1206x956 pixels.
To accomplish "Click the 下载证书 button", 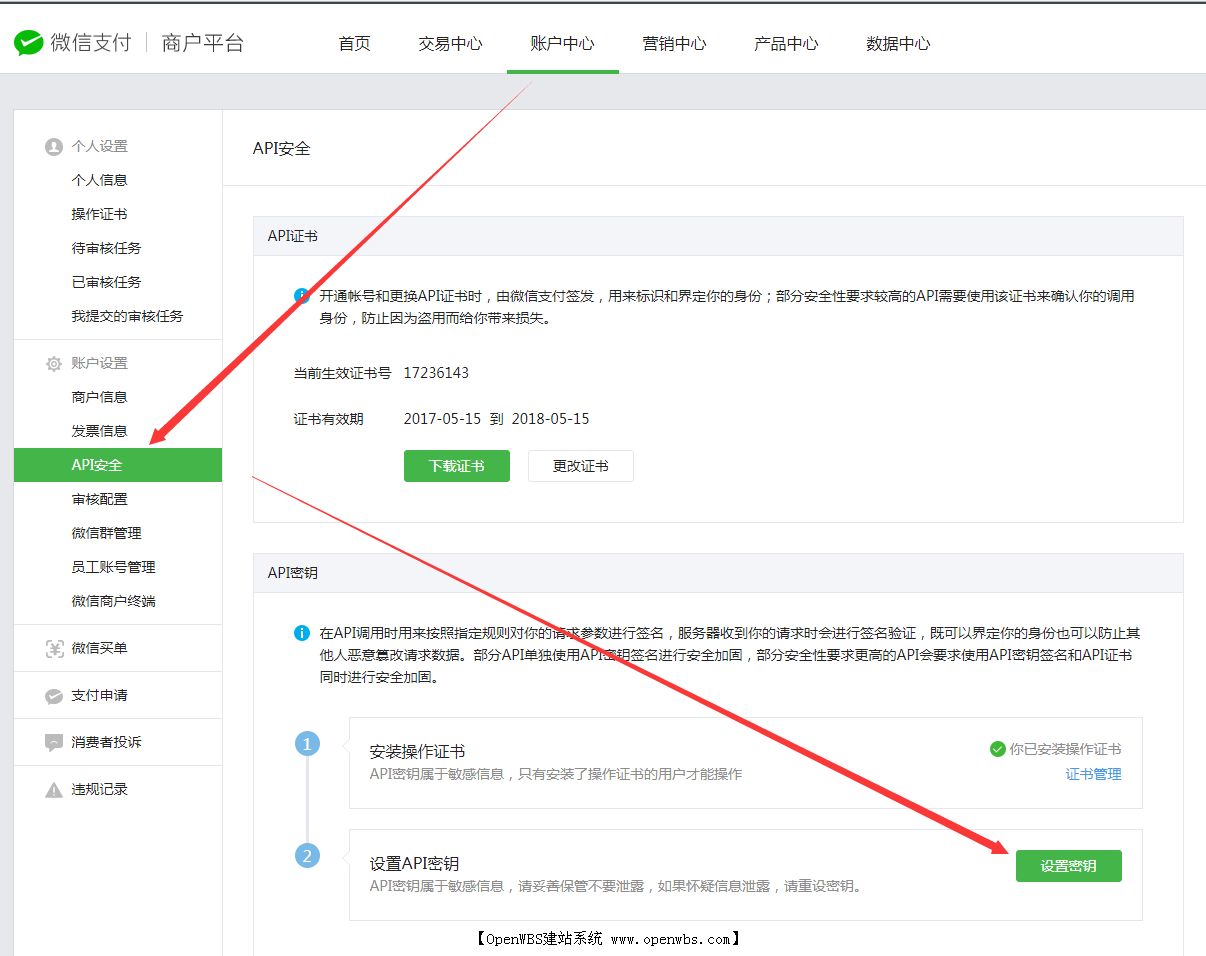I will (456, 466).
